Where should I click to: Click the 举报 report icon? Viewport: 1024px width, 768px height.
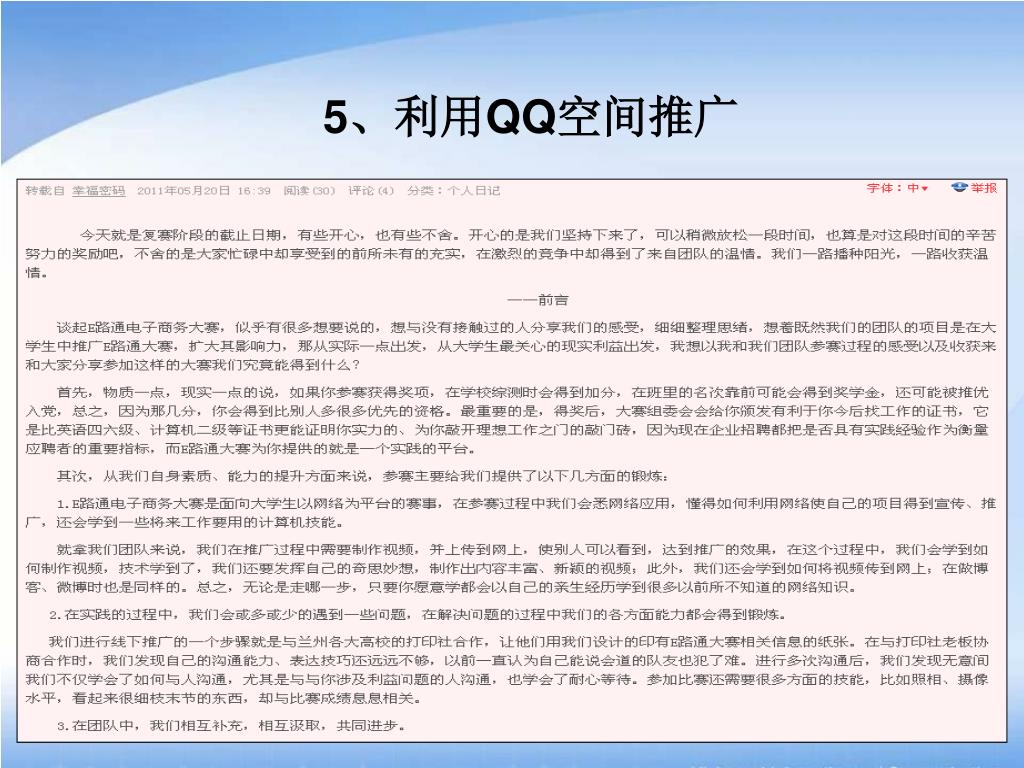coord(959,188)
